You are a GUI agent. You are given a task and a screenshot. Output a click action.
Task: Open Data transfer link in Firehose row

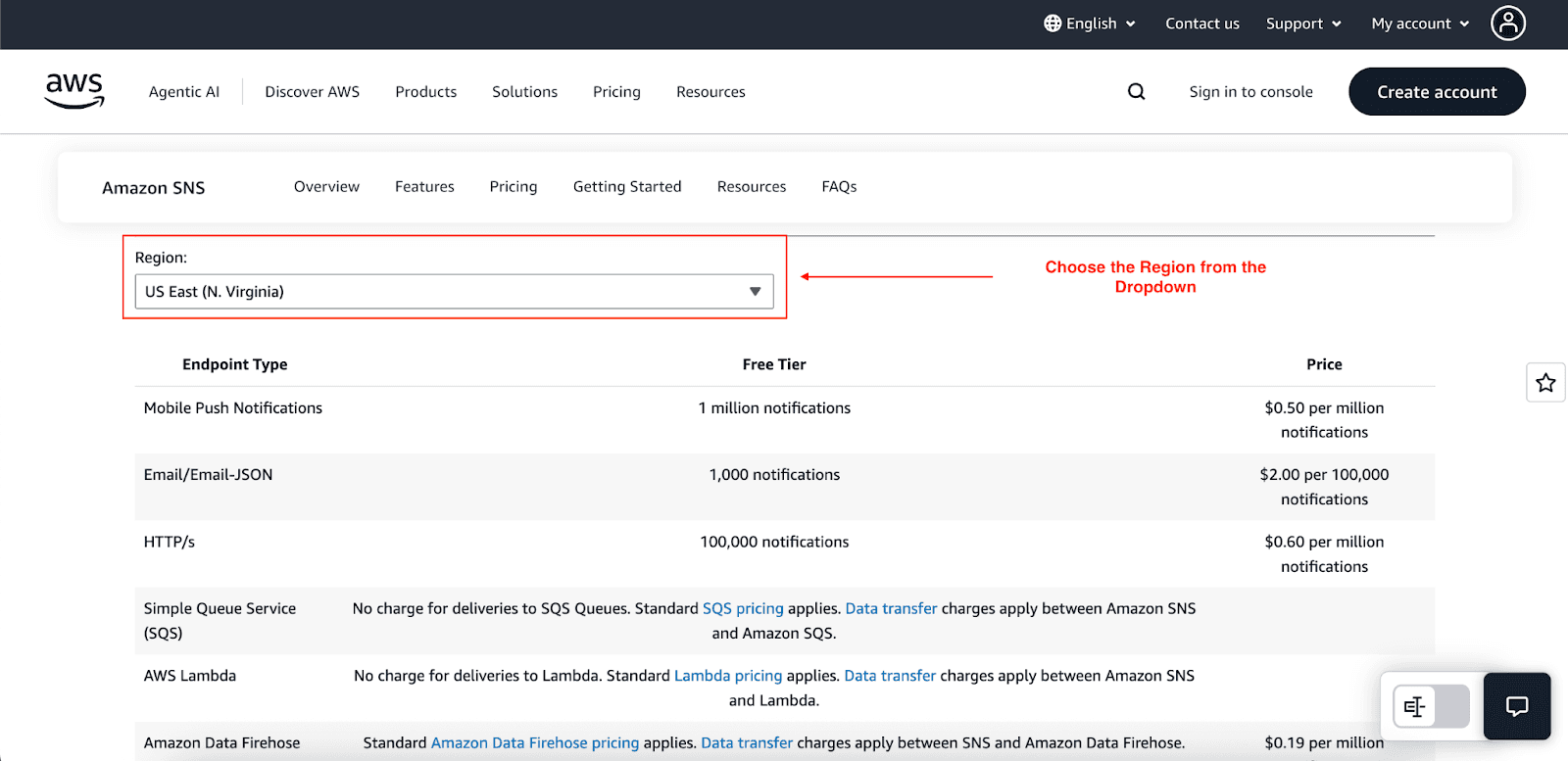pyautogui.click(x=747, y=742)
